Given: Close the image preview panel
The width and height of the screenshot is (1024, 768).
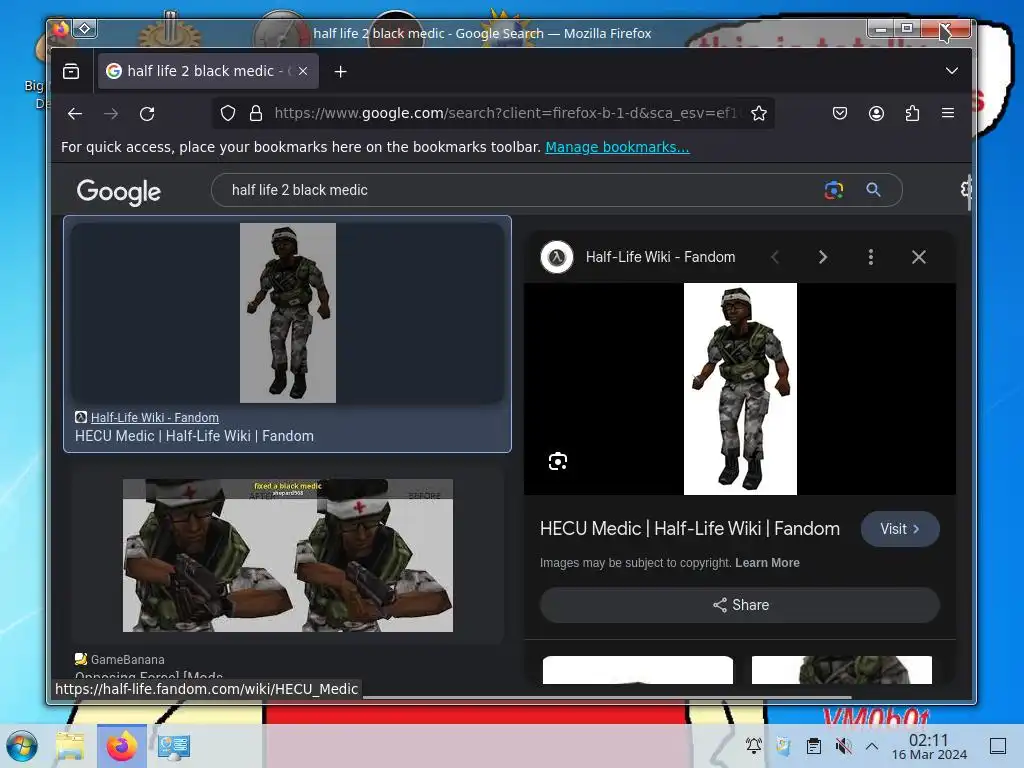Looking at the screenshot, I should pos(918,257).
